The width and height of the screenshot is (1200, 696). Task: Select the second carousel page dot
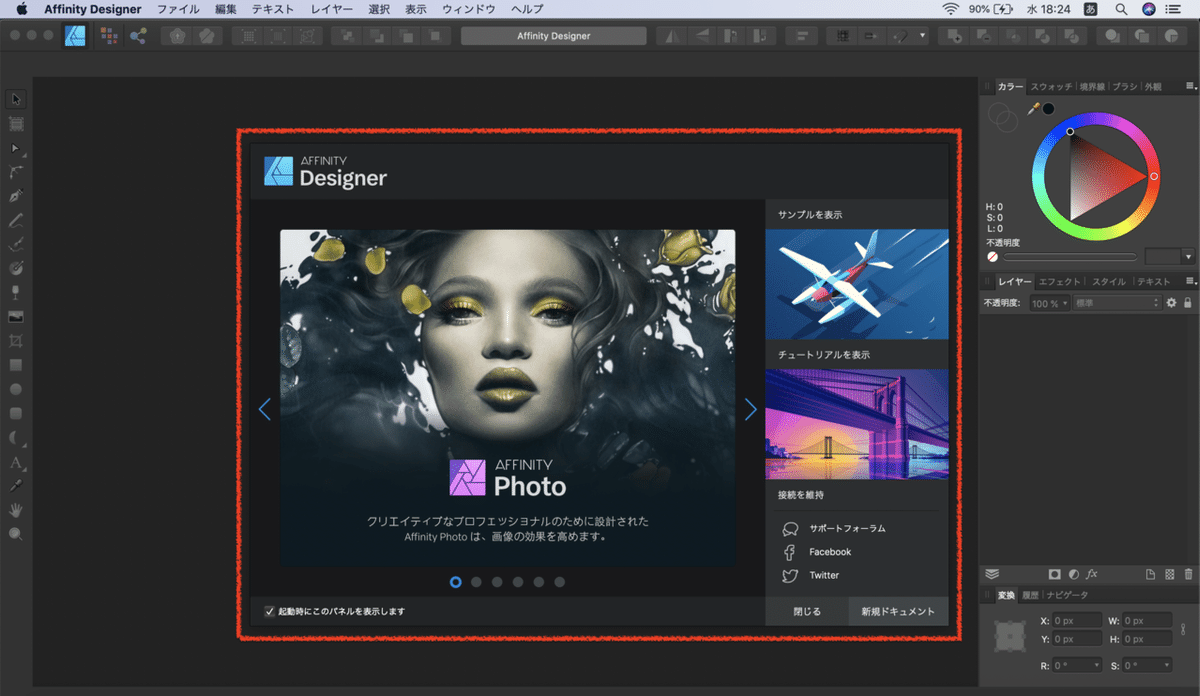tap(477, 581)
